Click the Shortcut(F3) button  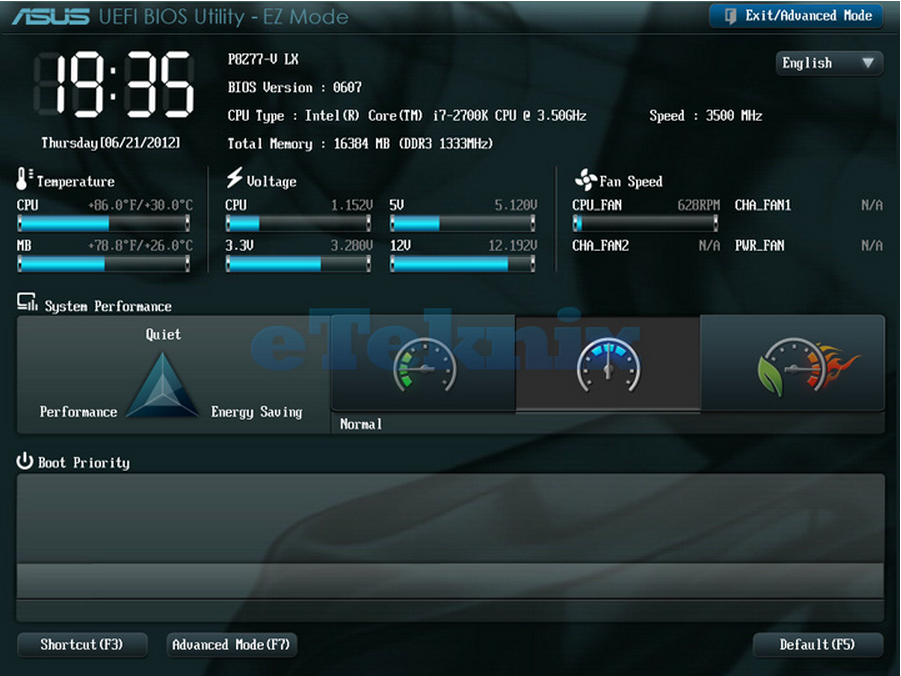pos(82,644)
